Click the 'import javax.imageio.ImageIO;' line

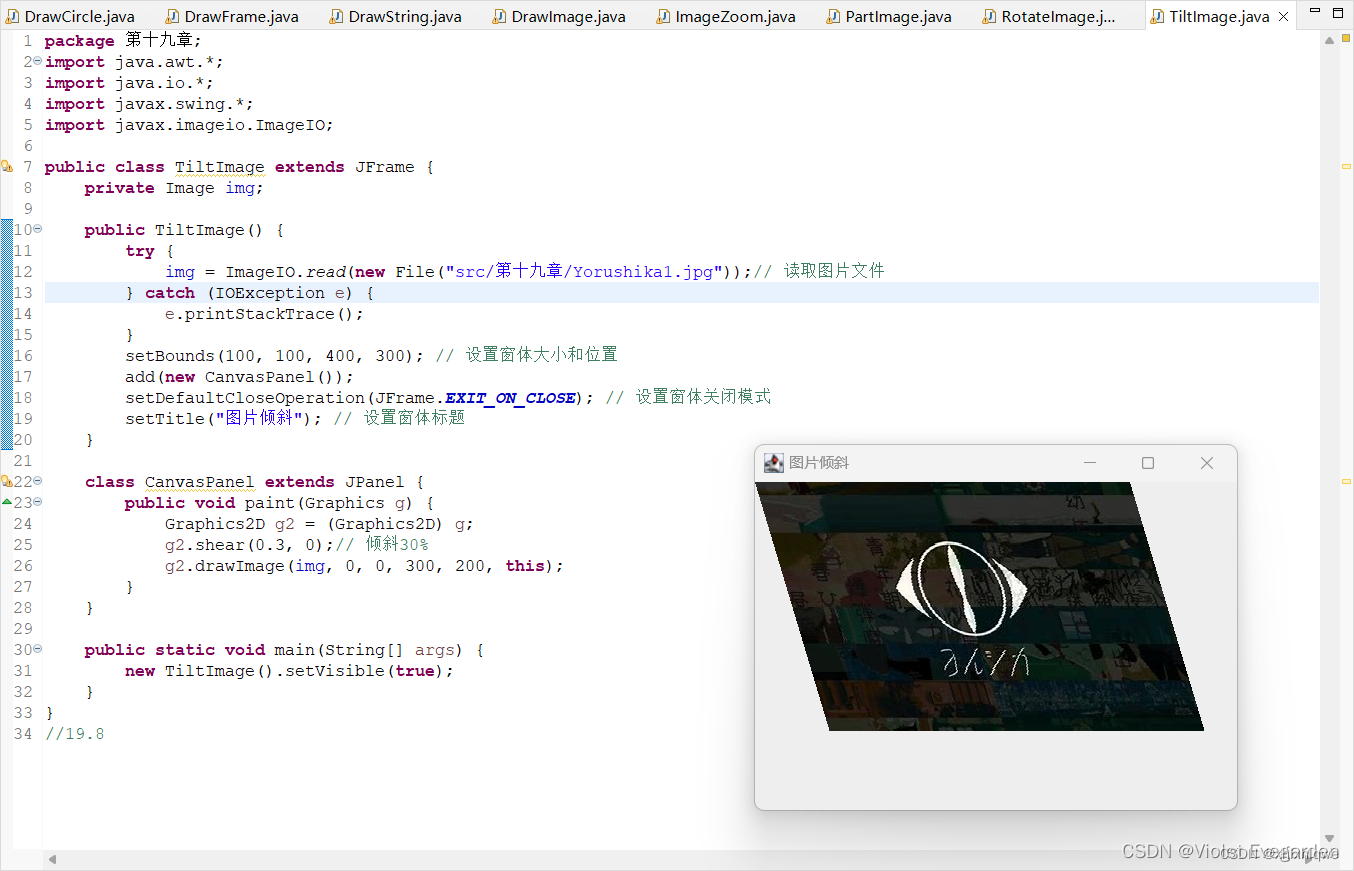pyautogui.click(x=189, y=125)
